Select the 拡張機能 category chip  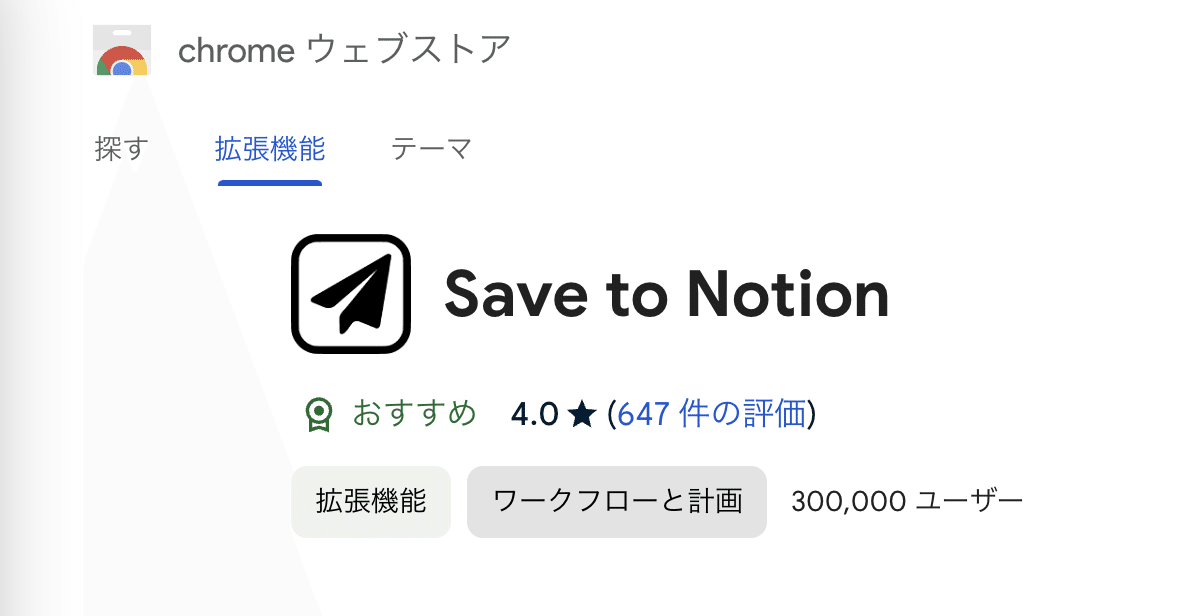coord(370,502)
